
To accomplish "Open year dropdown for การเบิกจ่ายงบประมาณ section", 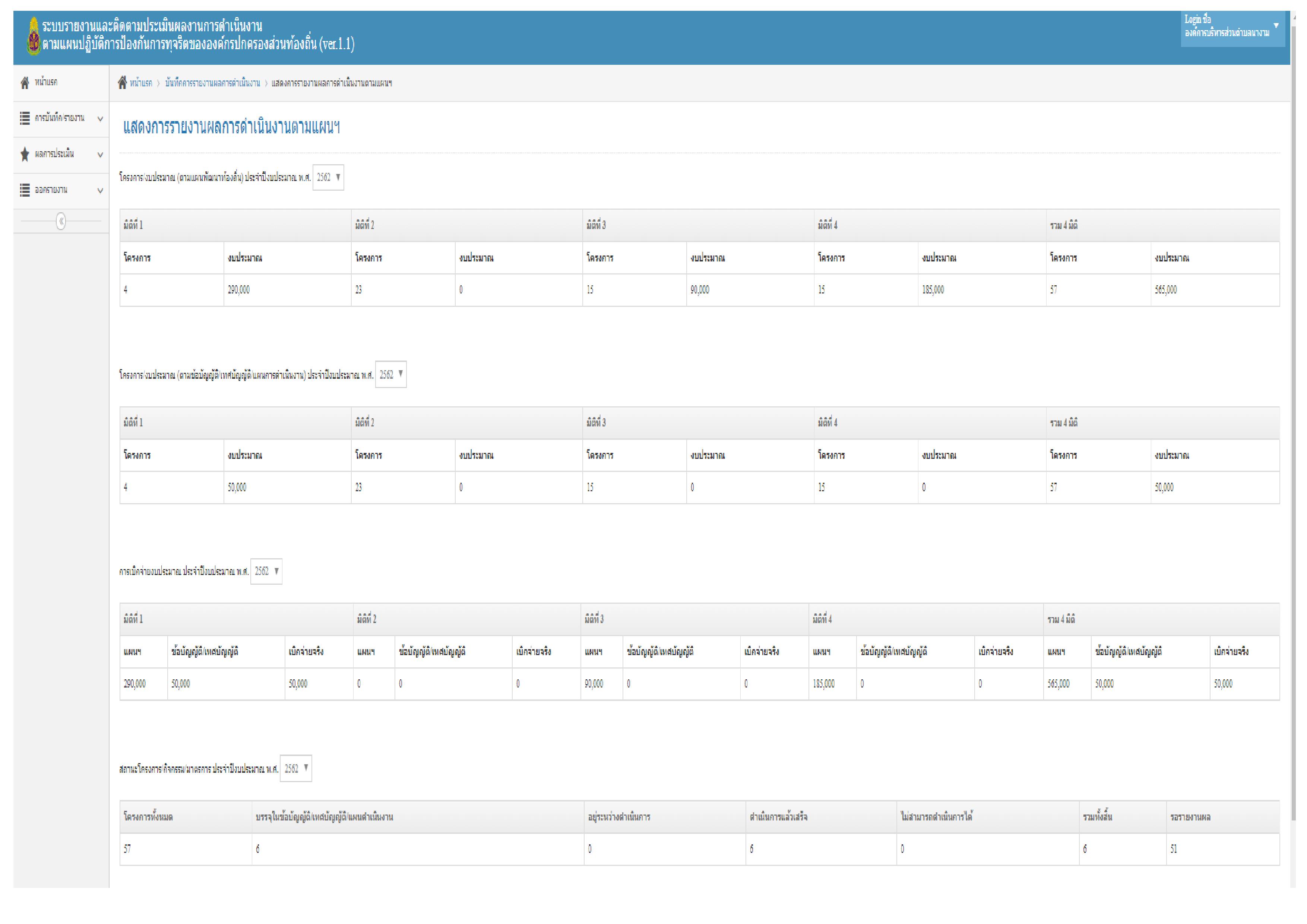I will (266, 571).
